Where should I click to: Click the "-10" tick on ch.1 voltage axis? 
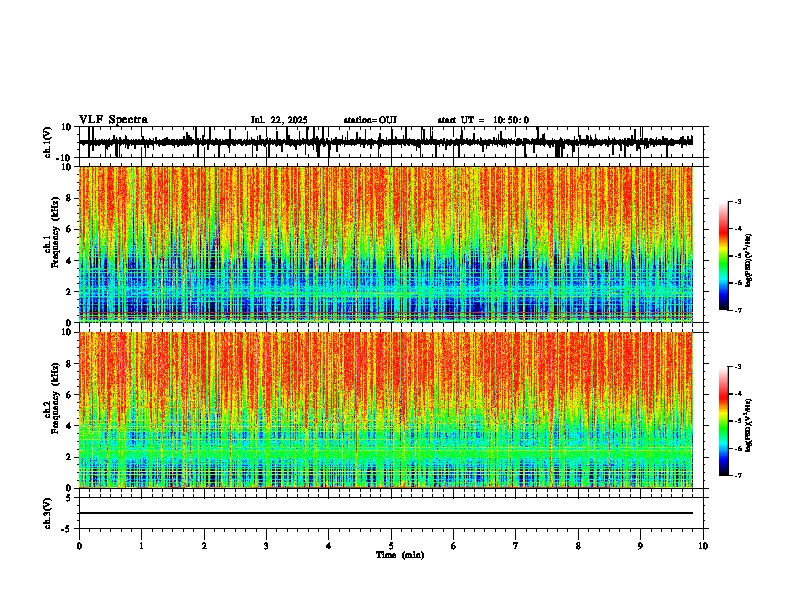point(65,158)
